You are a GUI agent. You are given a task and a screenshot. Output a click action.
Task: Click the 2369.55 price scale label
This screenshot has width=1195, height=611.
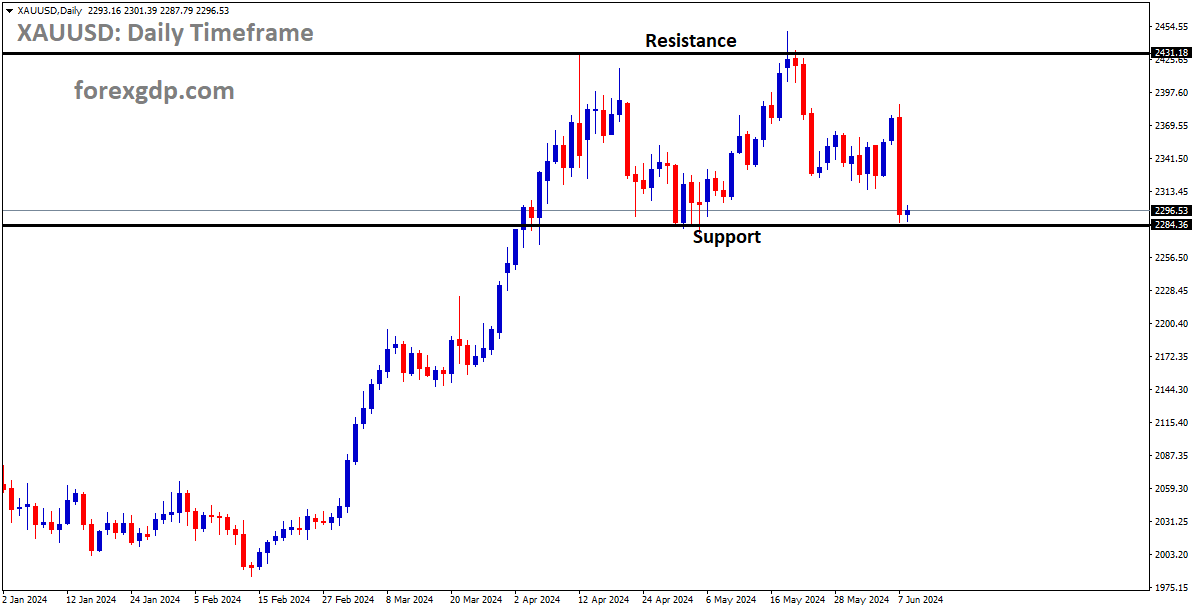(1171, 126)
